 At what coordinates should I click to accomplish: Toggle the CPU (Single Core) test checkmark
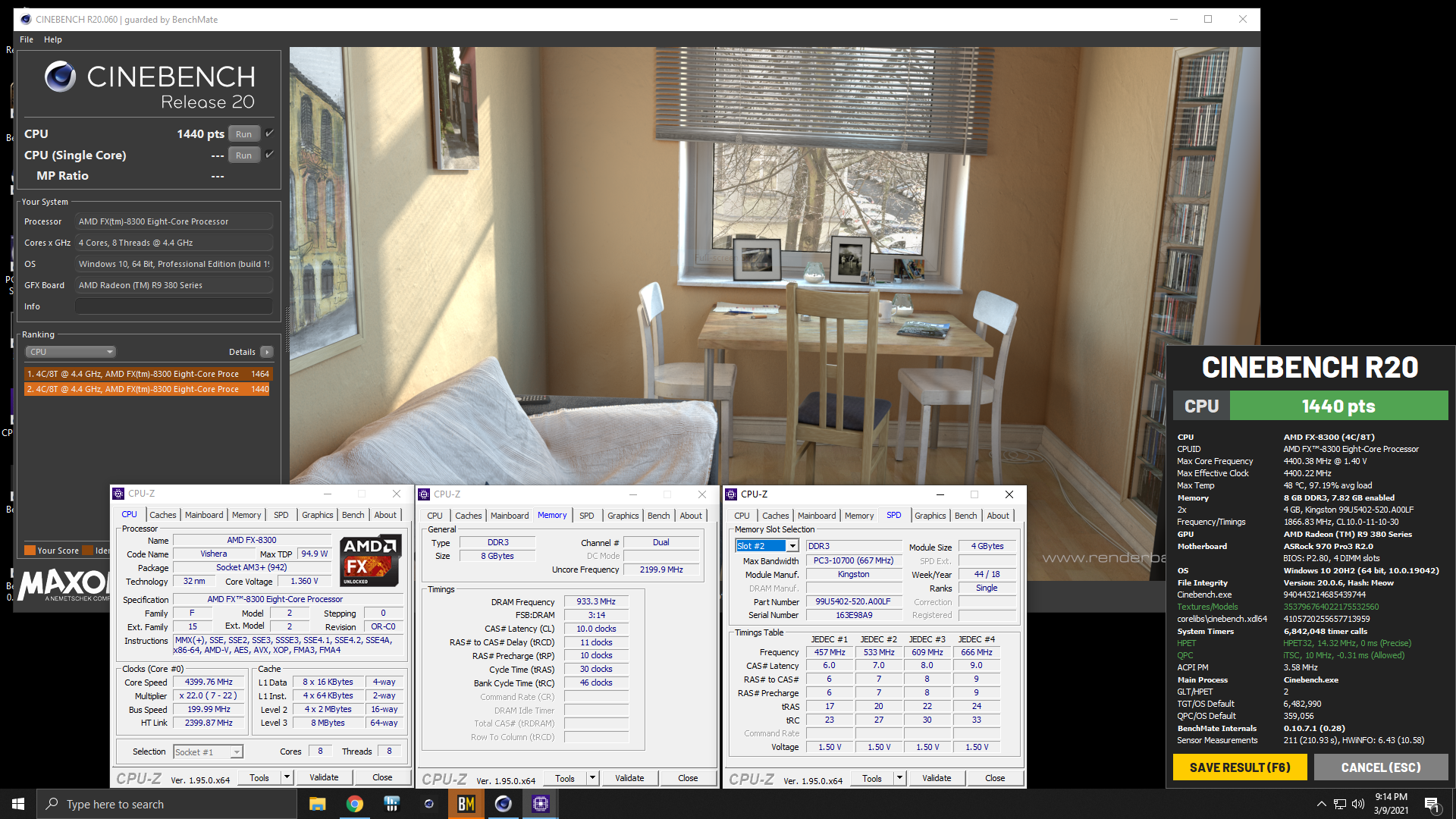(x=269, y=155)
